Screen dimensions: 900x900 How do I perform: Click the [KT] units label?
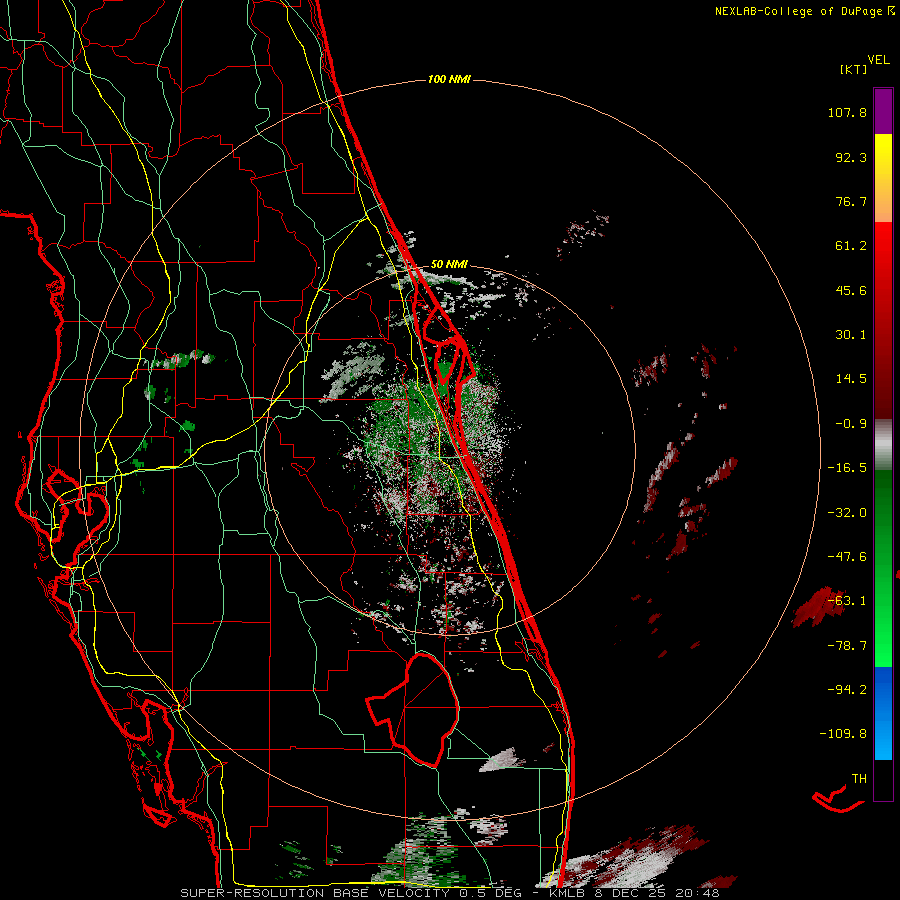(854, 69)
